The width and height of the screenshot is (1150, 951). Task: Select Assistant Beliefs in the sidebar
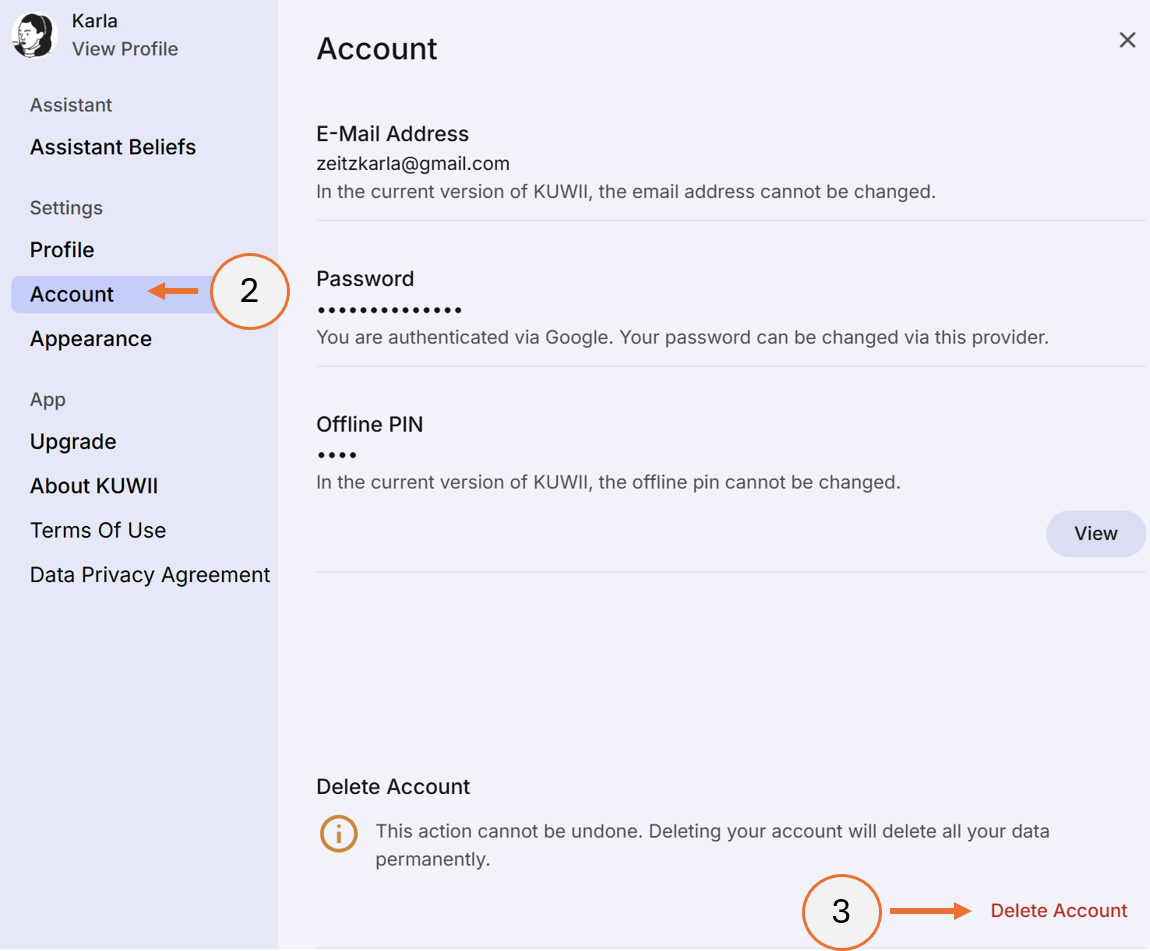point(112,147)
